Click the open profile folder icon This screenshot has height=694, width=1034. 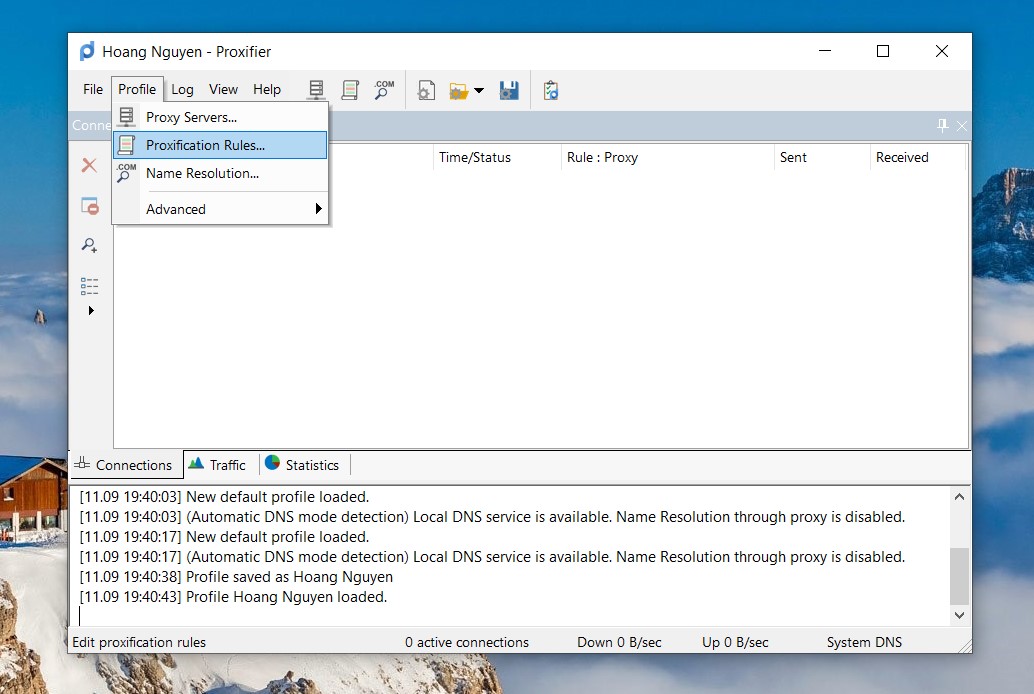pyautogui.click(x=458, y=91)
